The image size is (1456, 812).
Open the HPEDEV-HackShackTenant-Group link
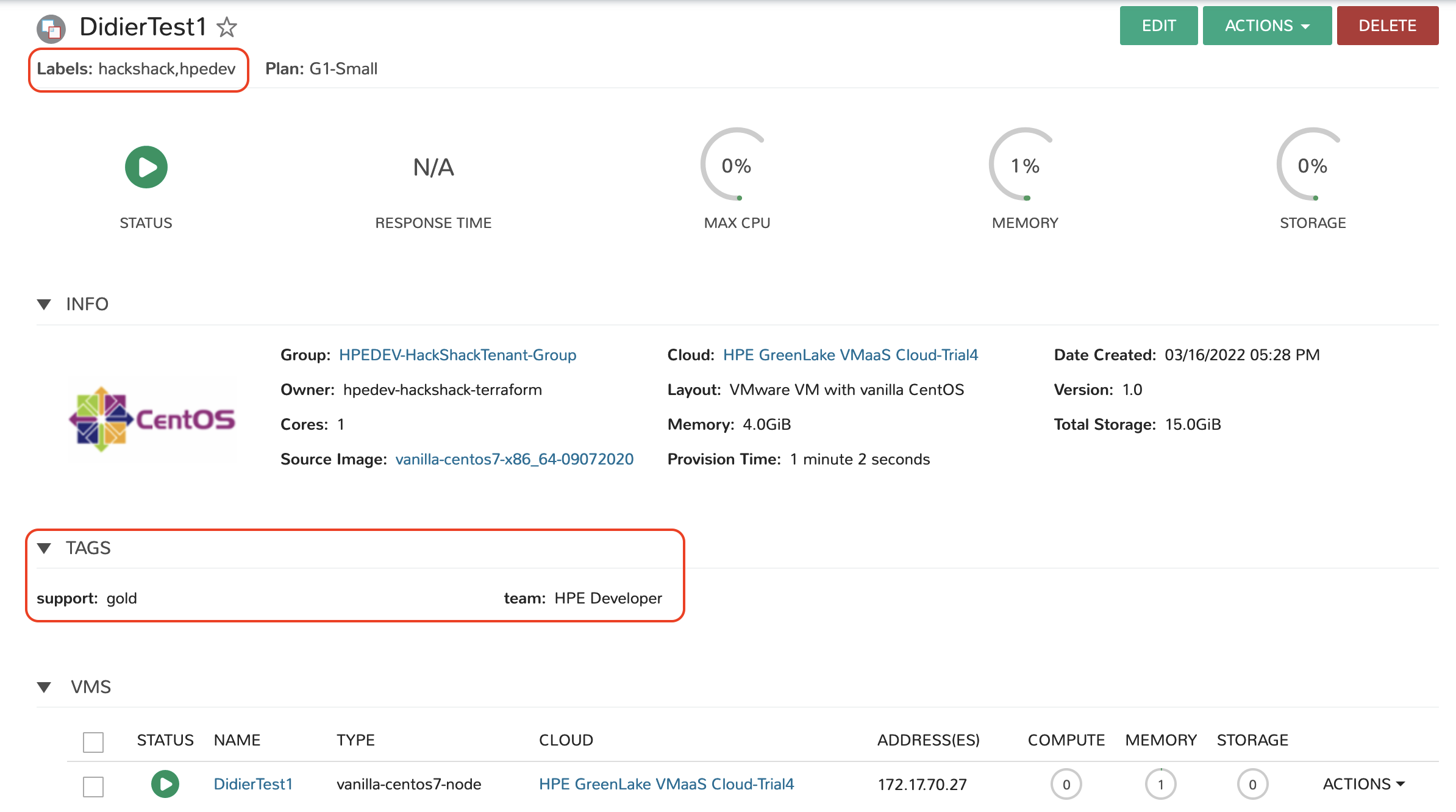point(458,355)
